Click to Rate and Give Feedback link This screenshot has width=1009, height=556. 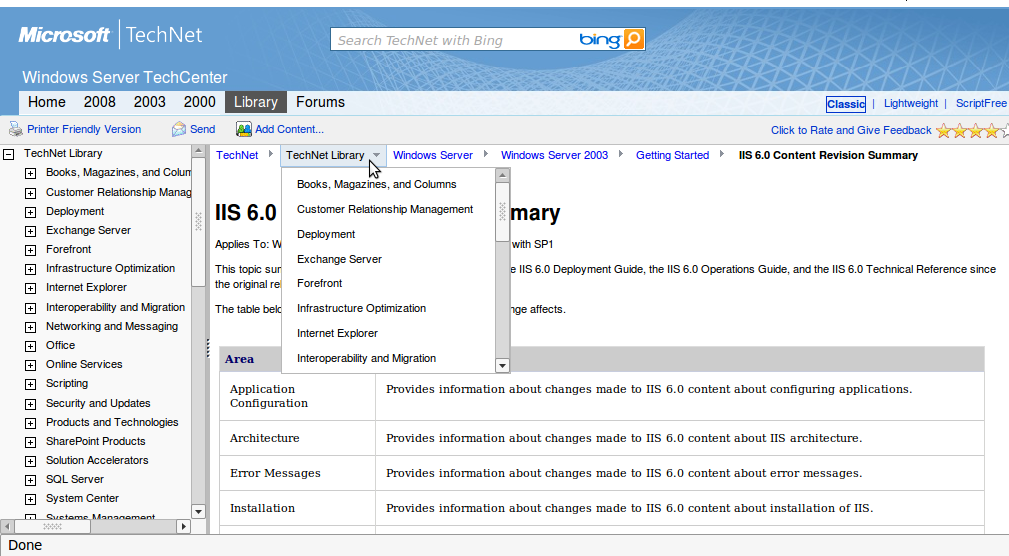851,131
